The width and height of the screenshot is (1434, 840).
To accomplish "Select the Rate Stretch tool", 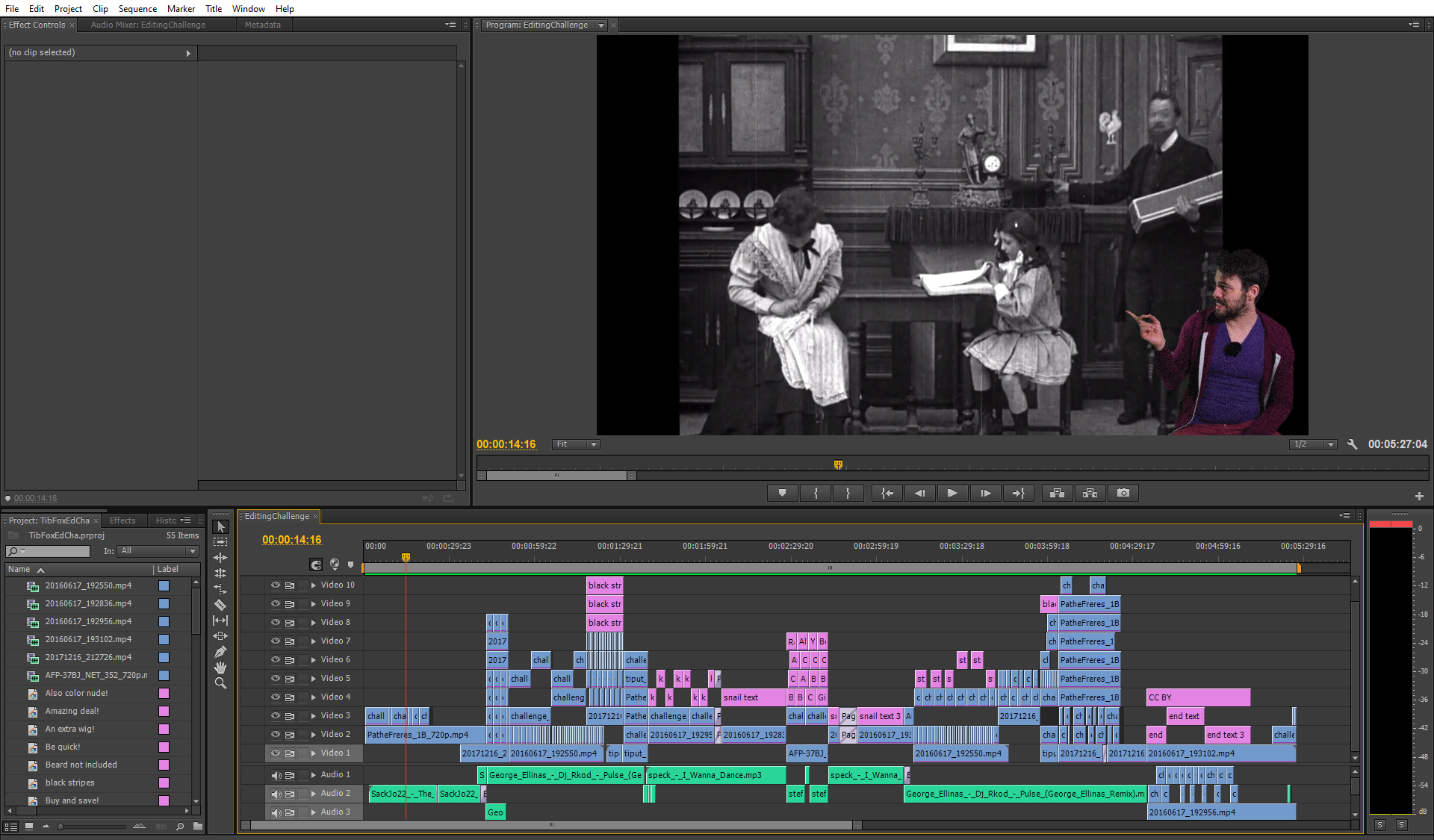I will (x=220, y=589).
